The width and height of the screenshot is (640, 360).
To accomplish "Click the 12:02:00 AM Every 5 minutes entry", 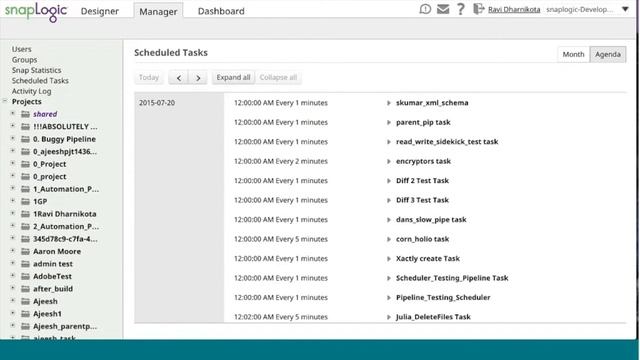I will (281, 317).
